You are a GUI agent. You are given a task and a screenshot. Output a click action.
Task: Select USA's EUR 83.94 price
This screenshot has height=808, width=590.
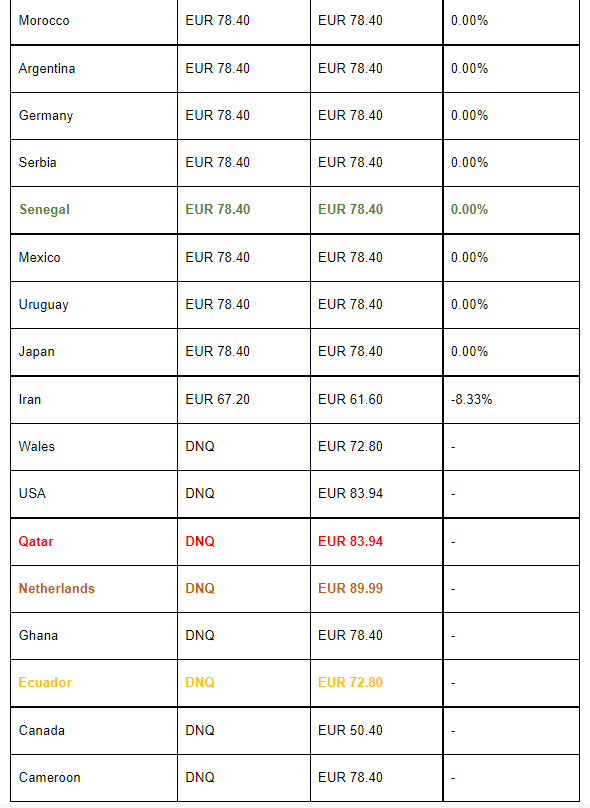click(x=350, y=494)
